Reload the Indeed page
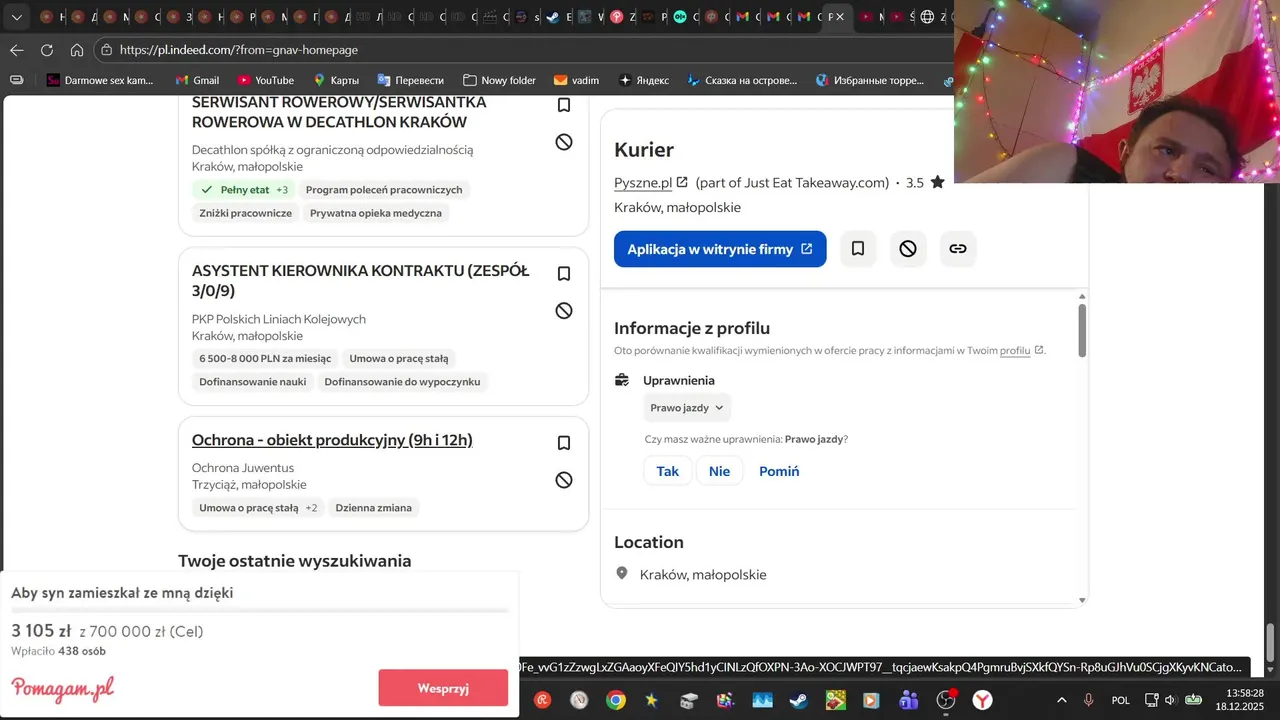 pyautogui.click(x=47, y=50)
